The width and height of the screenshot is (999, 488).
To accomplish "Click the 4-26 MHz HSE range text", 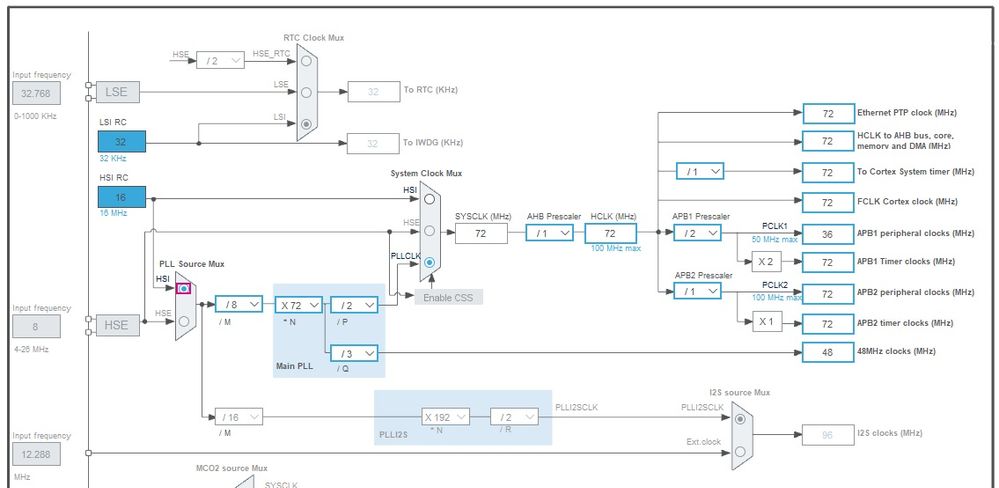I will pyautogui.click(x=31, y=349).
